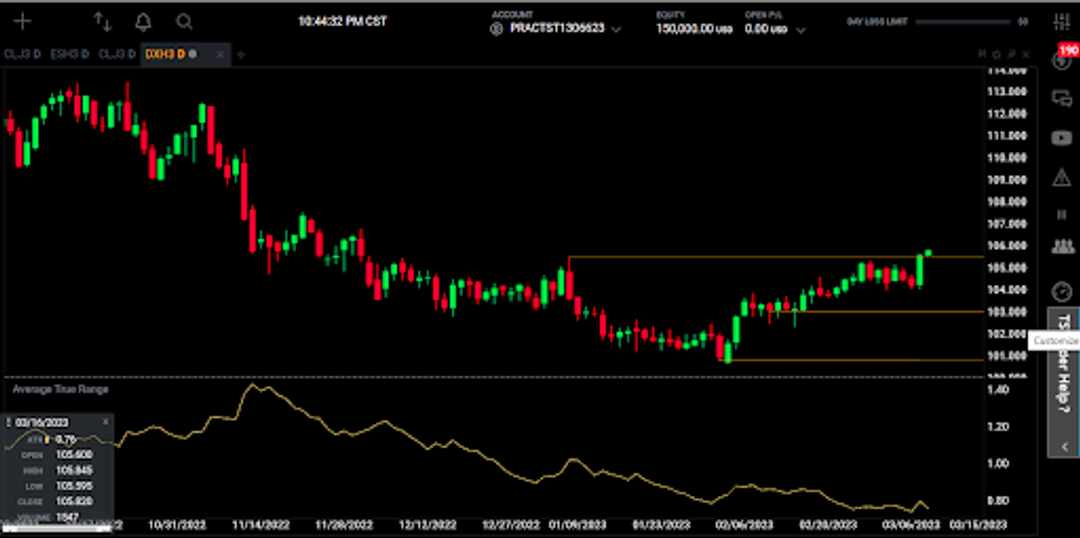Close the chart panel with the X

coord(1027,54)
